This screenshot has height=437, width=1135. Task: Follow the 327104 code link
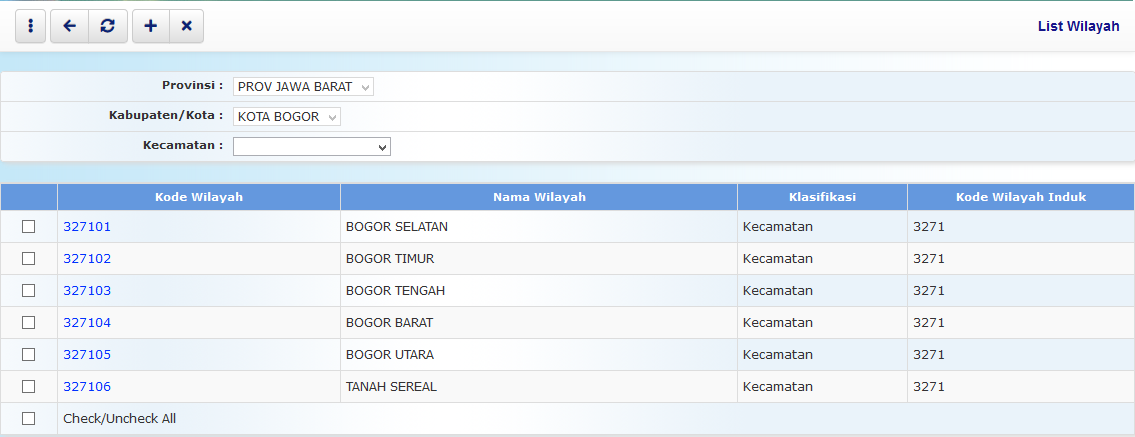(x=87, y=323)
